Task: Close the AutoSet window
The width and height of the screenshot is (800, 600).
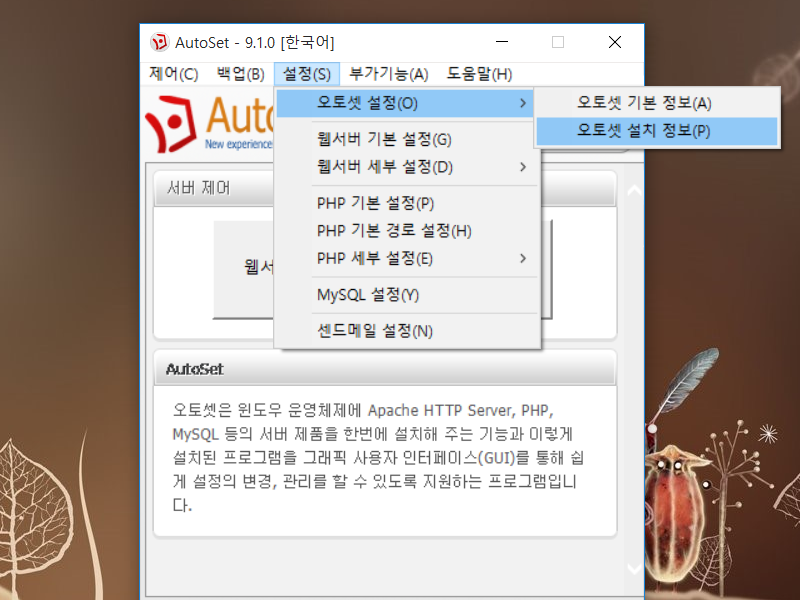Action: (x=615, y=42)
